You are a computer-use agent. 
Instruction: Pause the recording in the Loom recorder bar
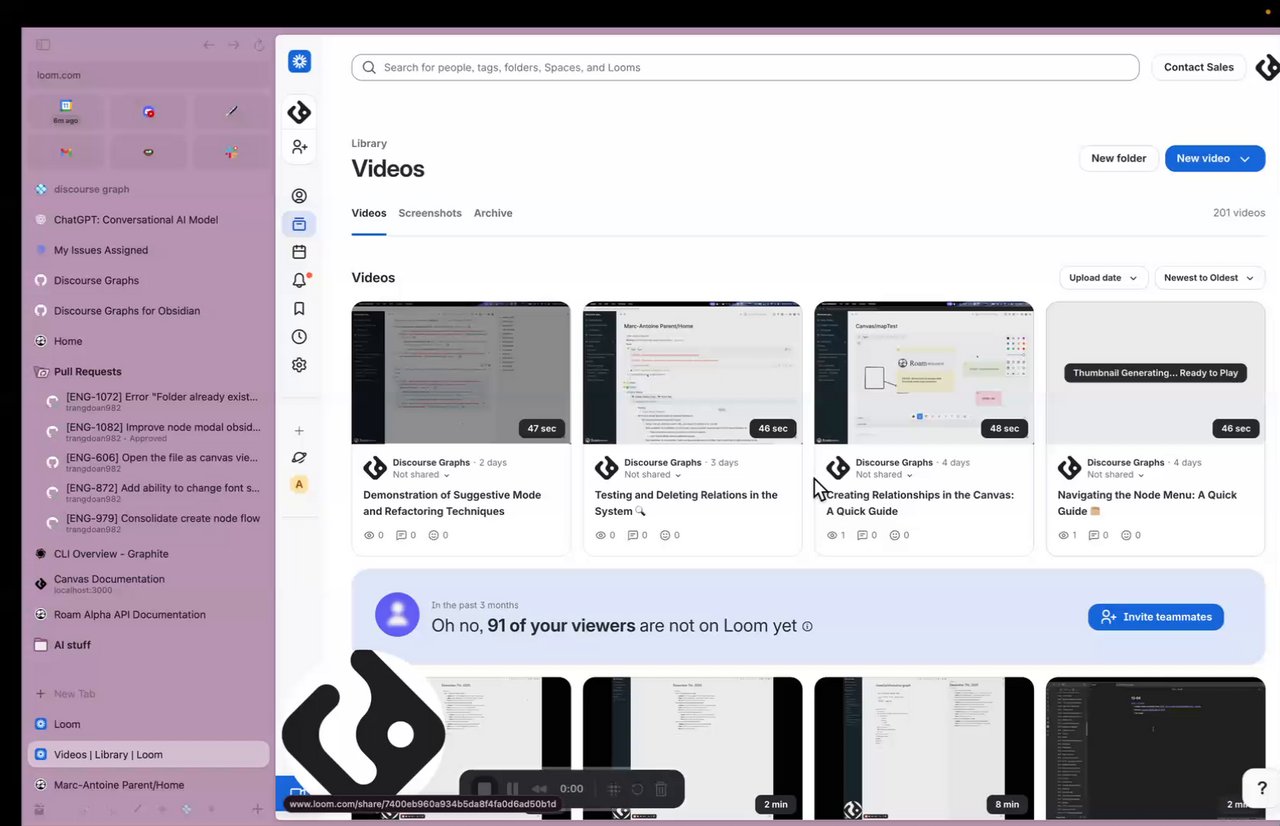(x=513, y=789)
